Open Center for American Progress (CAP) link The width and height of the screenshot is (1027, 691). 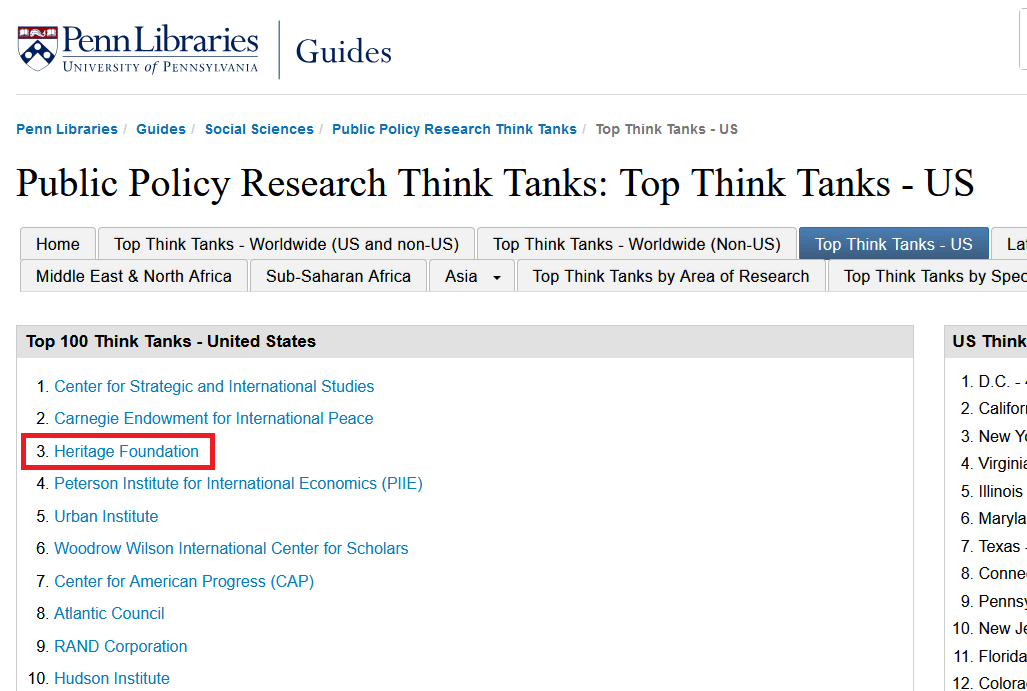184,581
